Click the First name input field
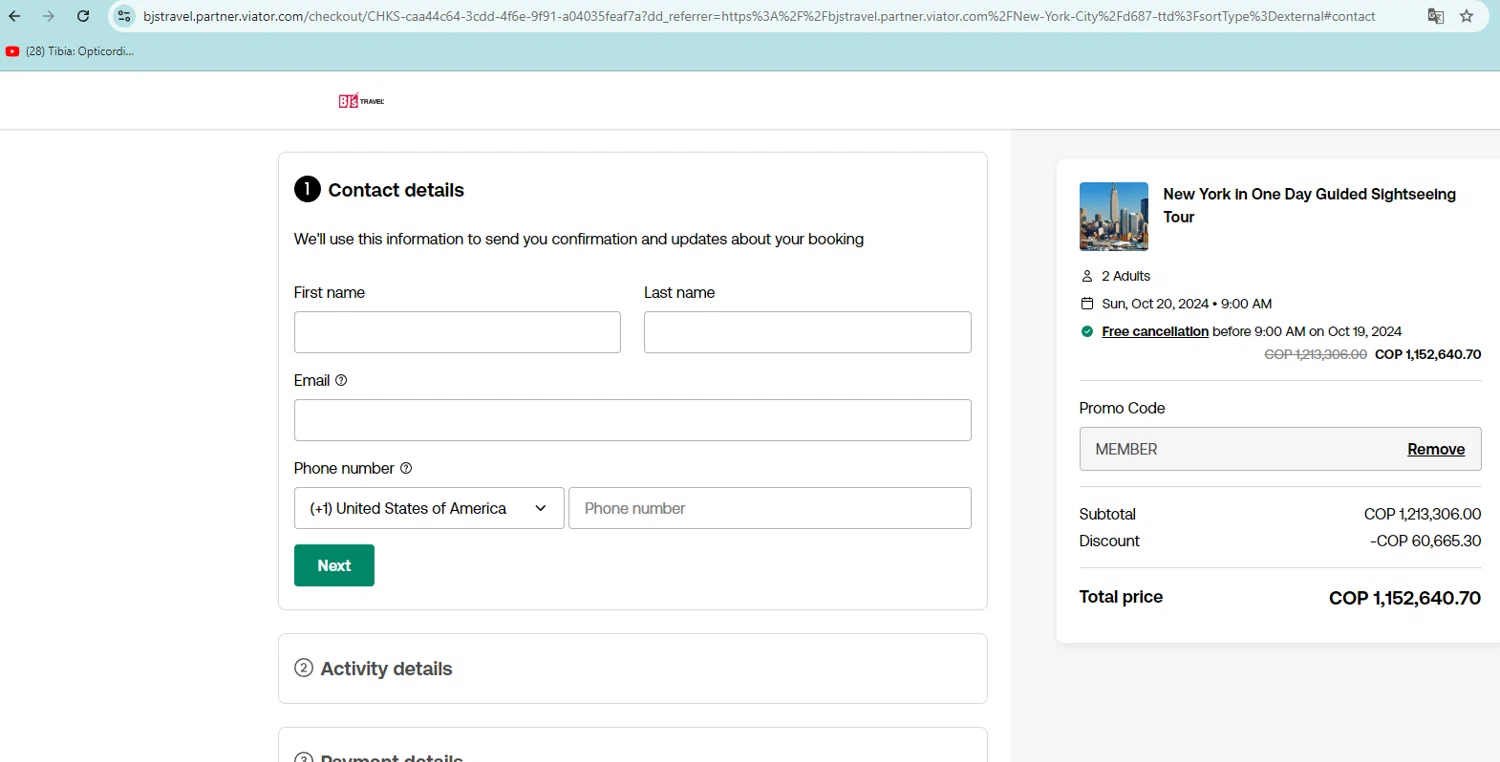This screenshot has width=1500, height=762. coord(457,332)
